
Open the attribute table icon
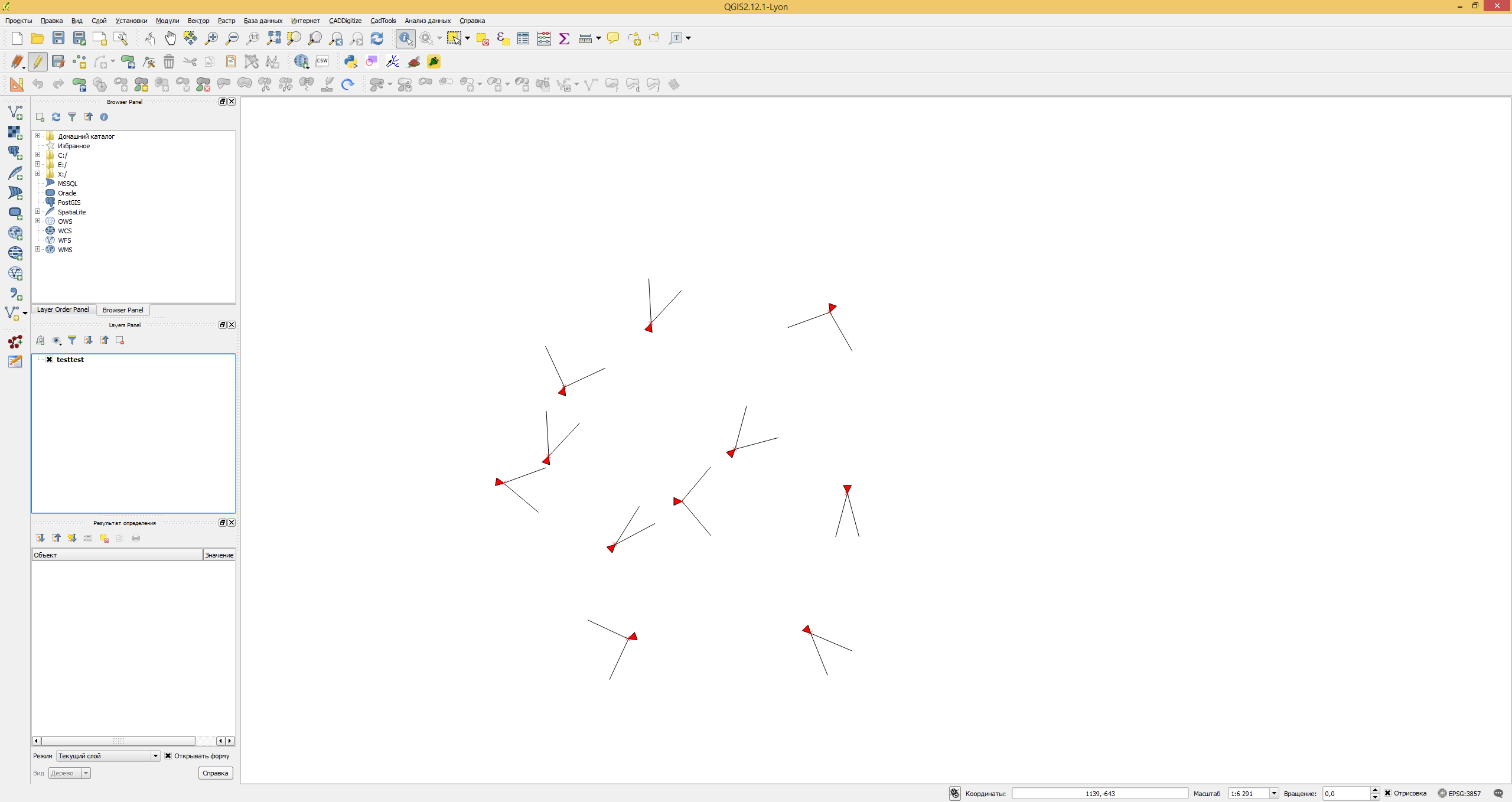(x=523, y=38)
